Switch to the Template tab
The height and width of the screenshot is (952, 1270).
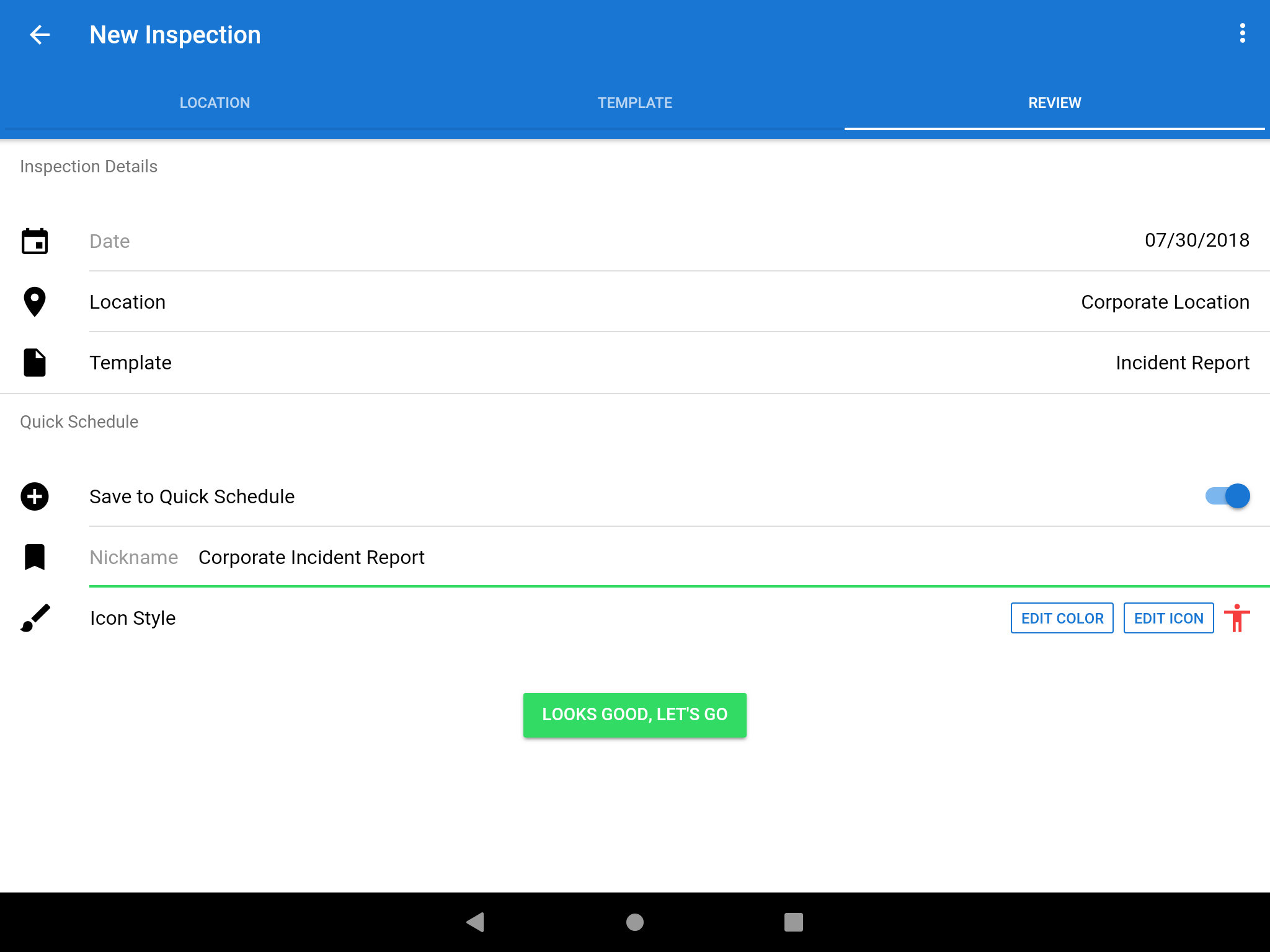[x=635, y=103]
